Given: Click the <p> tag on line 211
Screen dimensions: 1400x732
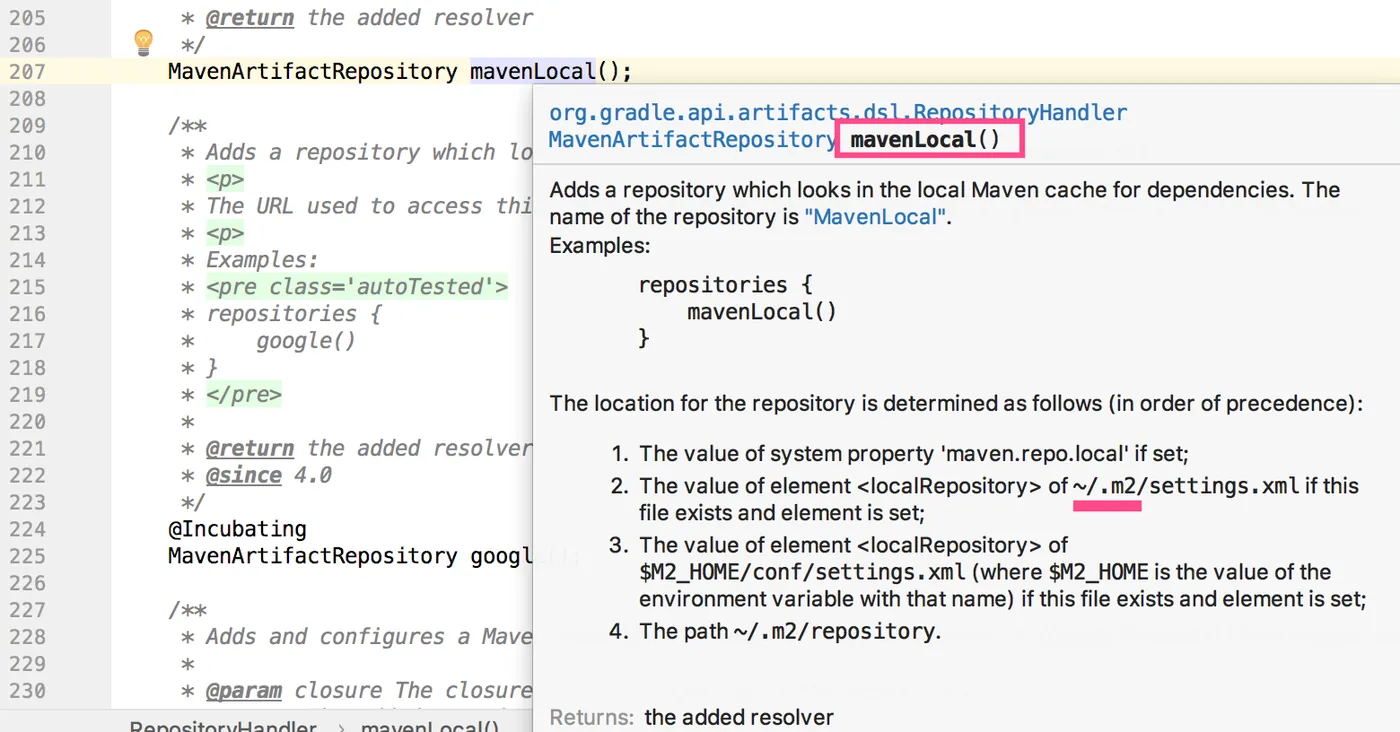Looking at the screenshot, I should click(225, 179).
